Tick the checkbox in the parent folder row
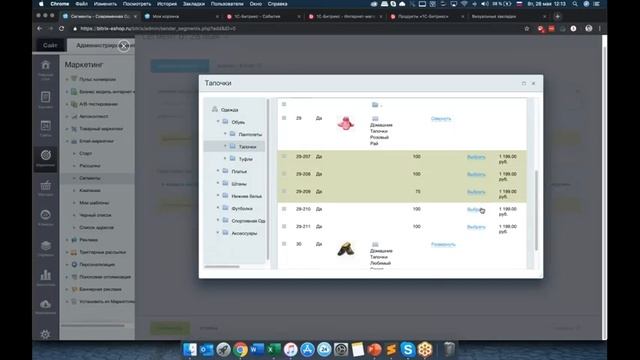This screenshot has width=640, height=360. click(x=284, y=104)
